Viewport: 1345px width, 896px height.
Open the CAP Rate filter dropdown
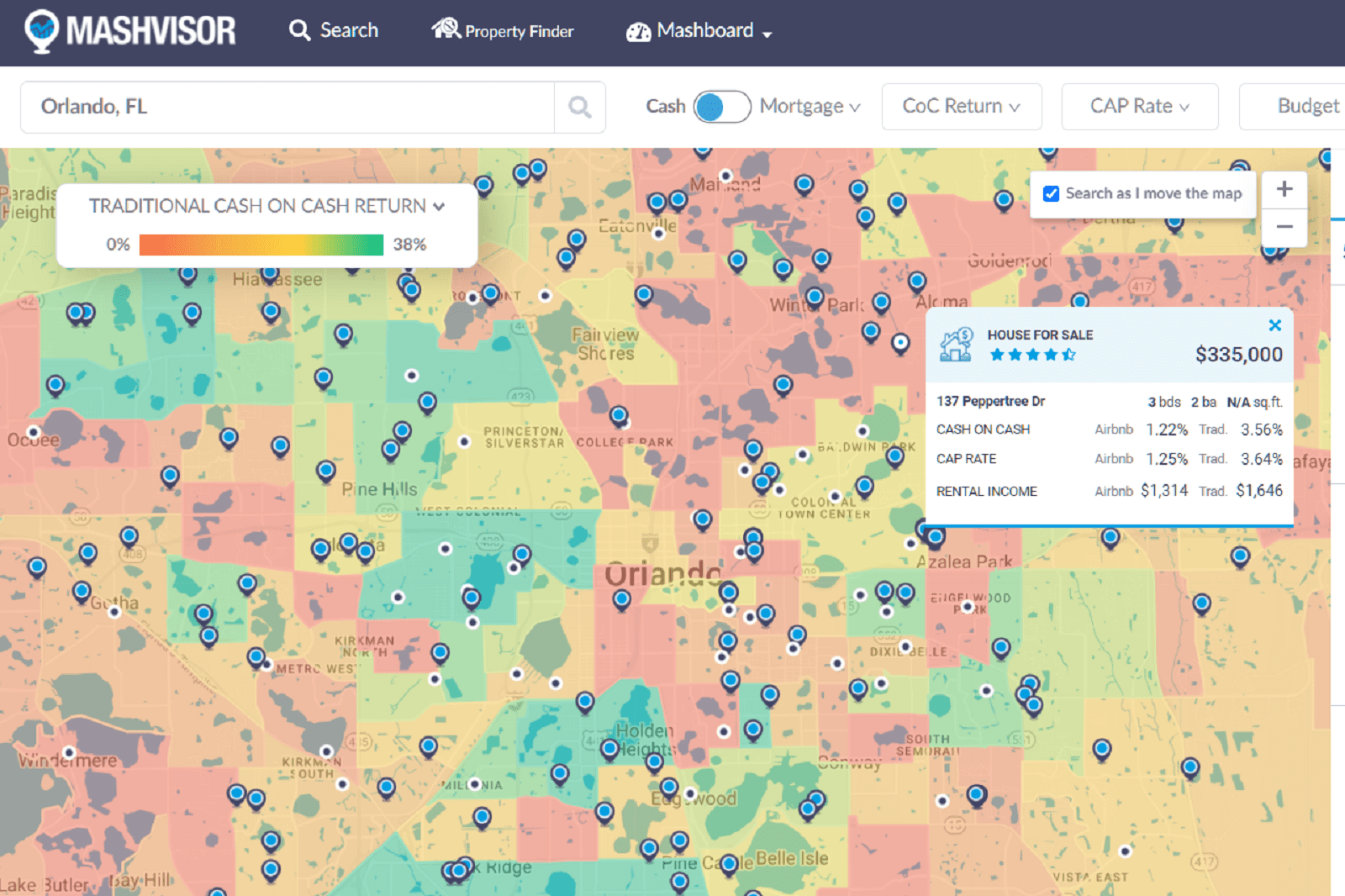tap(1139, 107)
